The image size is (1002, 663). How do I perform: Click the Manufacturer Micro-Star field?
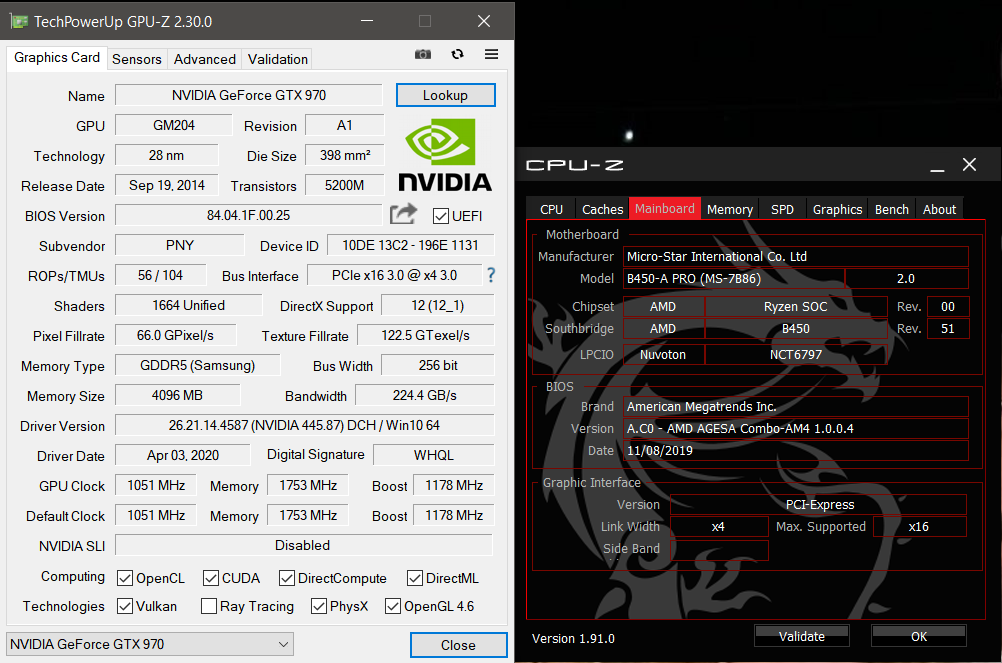tap(796, 256)
